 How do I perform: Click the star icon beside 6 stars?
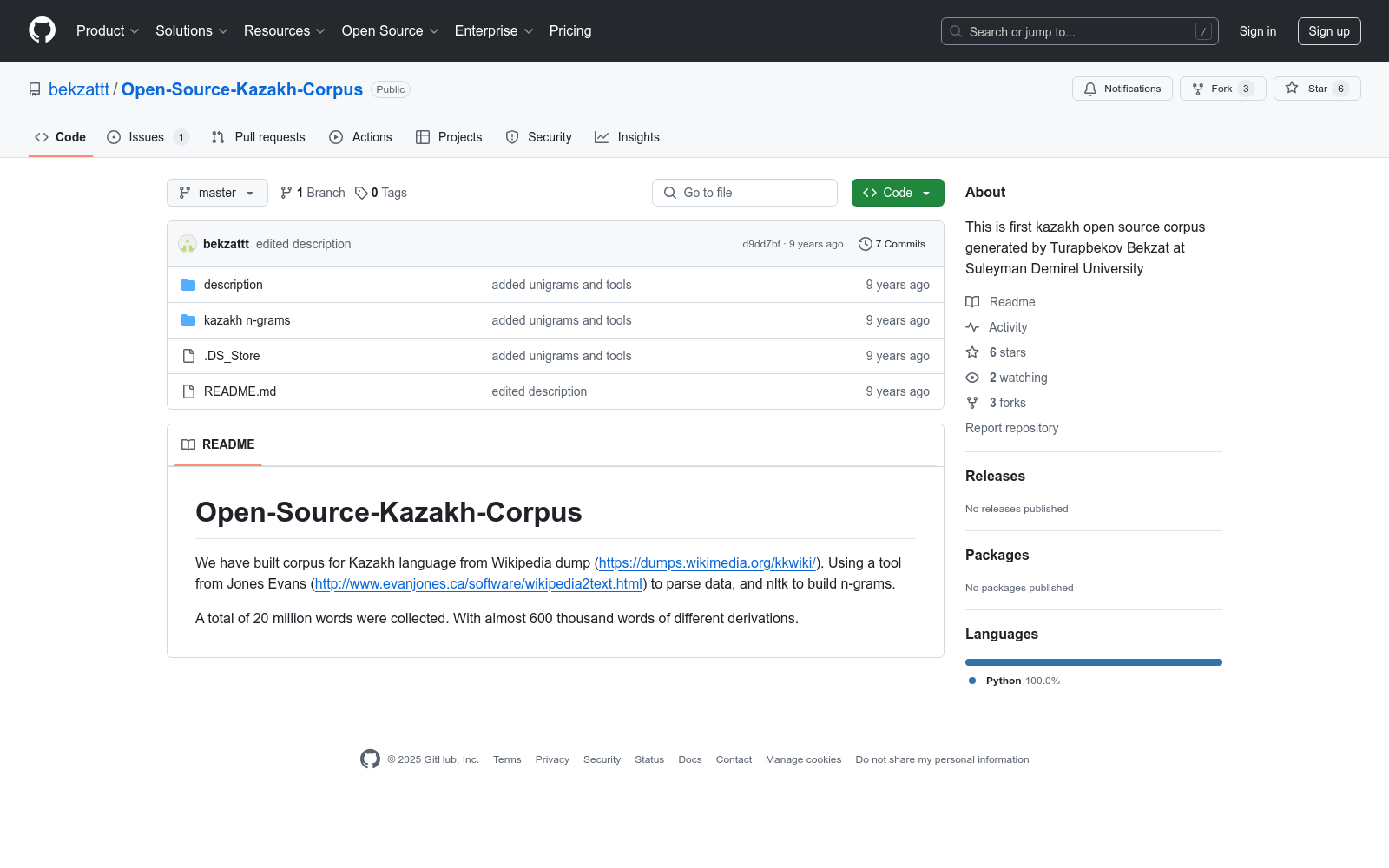[x=972, y=352]
